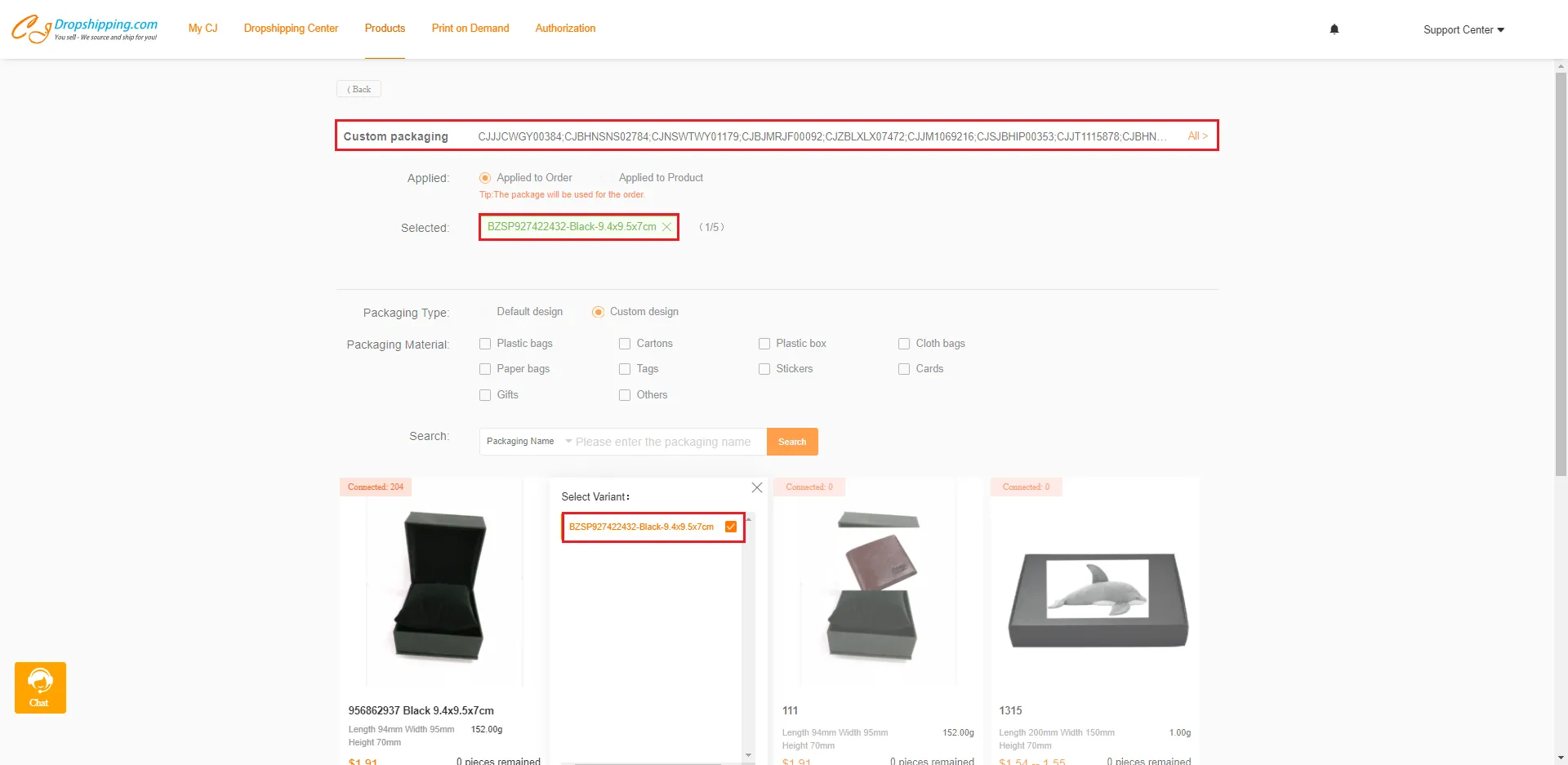Uncheck the BZSP927422432-Black variant checkbox
Screen dimensions: 1568x765
click(x=731, y=527)
